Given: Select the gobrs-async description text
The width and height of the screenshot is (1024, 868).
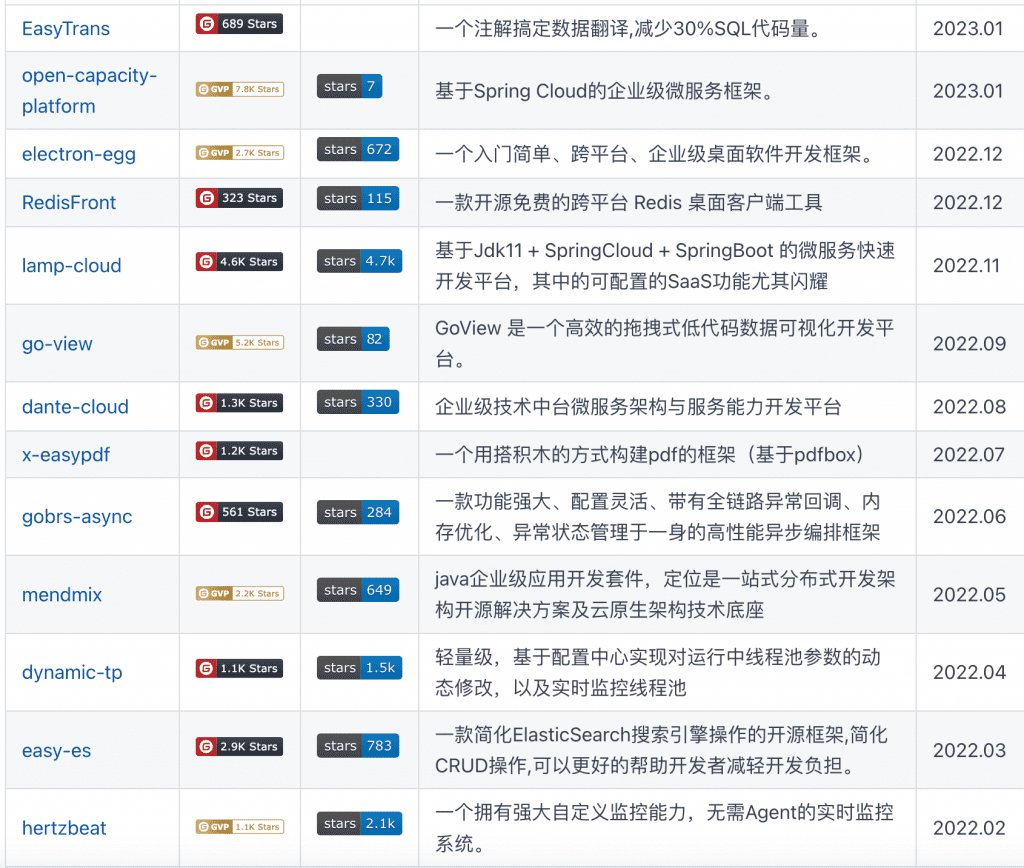Looking at the screenshot, I should pyautogui.click(x=658, y=517).
